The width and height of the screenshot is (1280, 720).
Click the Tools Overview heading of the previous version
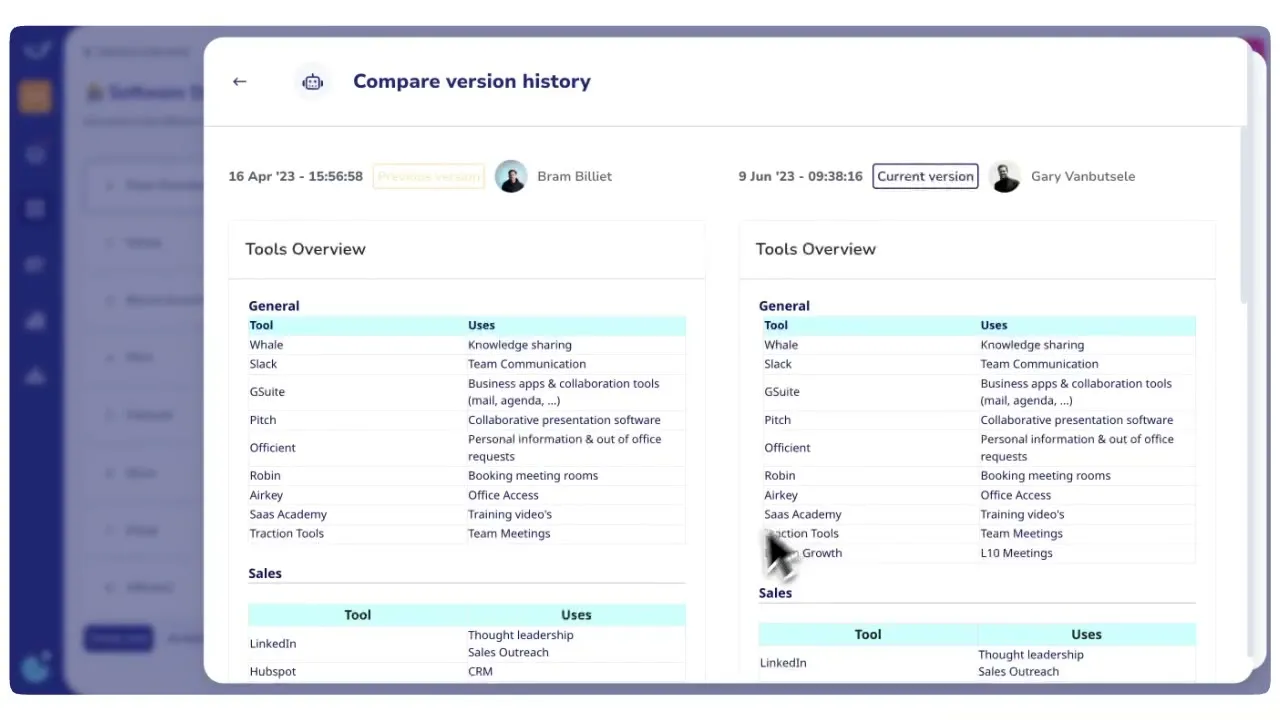[x=305, y=249]
